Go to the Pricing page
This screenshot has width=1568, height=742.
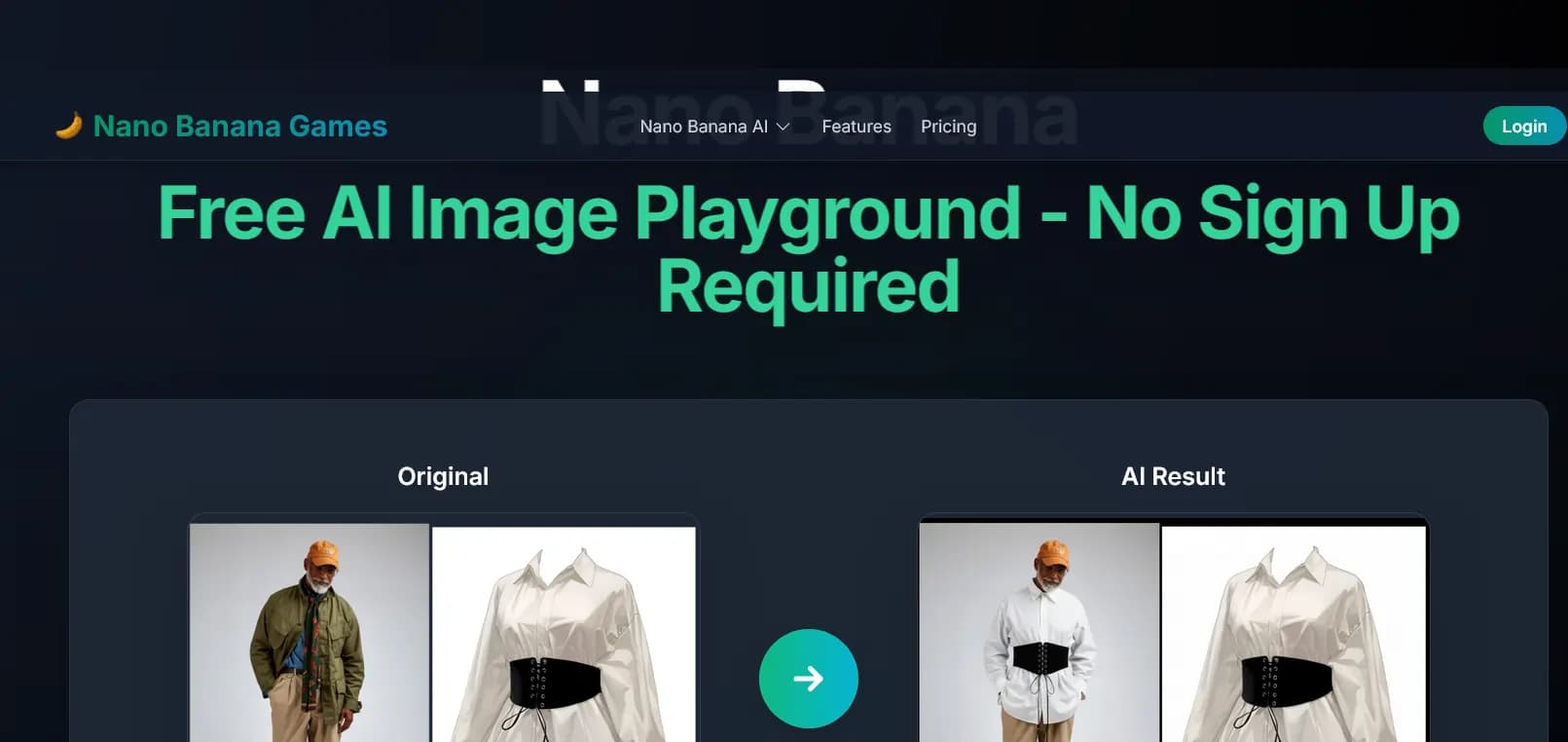tap(948, 127)
